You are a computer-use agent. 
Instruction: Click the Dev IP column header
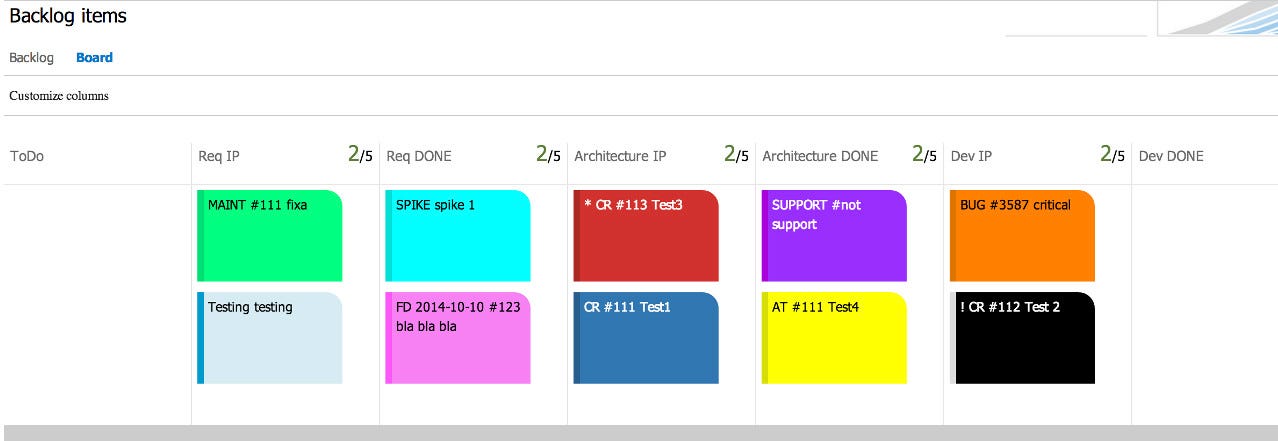[971, 156]
